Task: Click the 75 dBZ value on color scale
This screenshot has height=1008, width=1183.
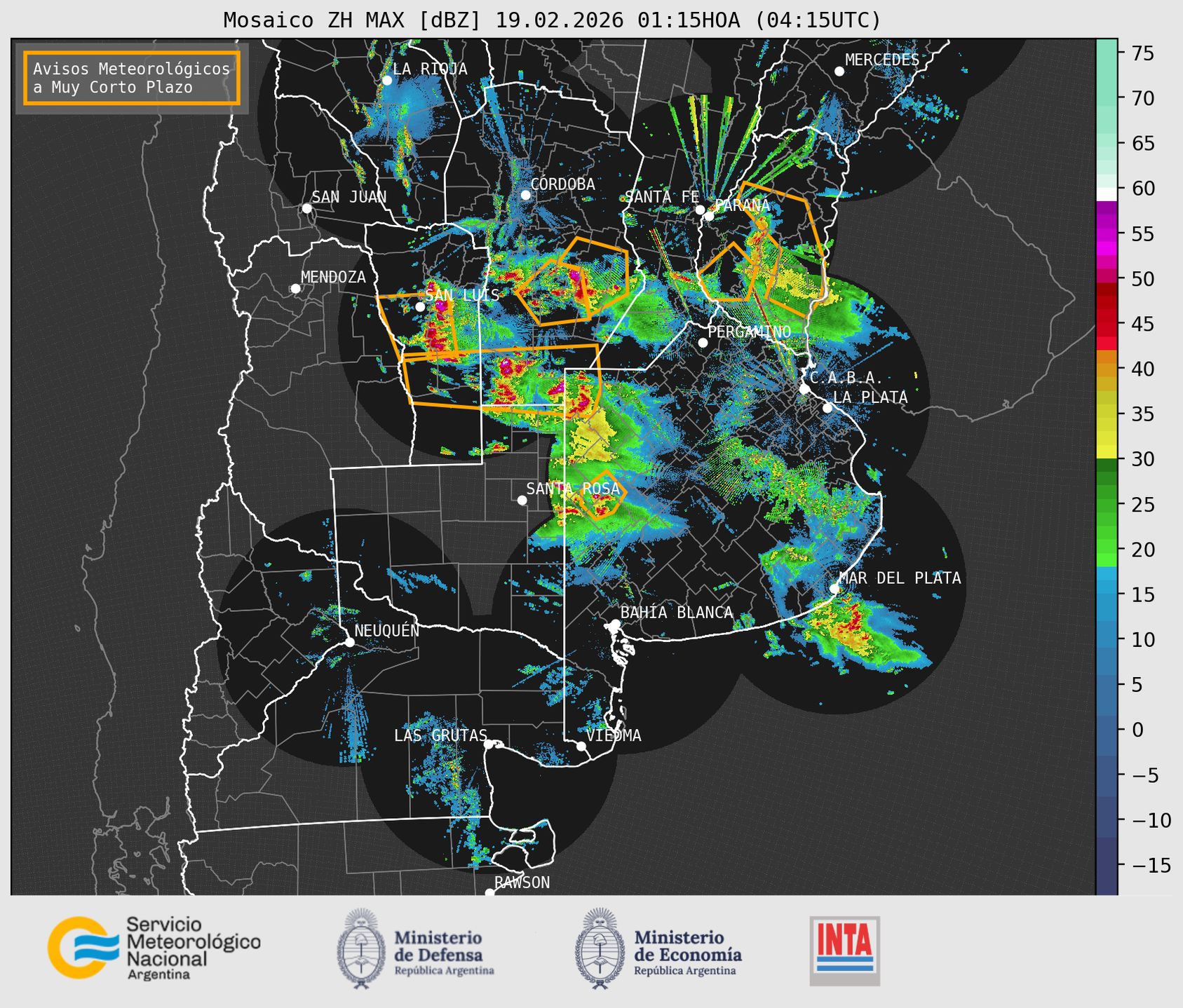Action: click(1142, 53)
